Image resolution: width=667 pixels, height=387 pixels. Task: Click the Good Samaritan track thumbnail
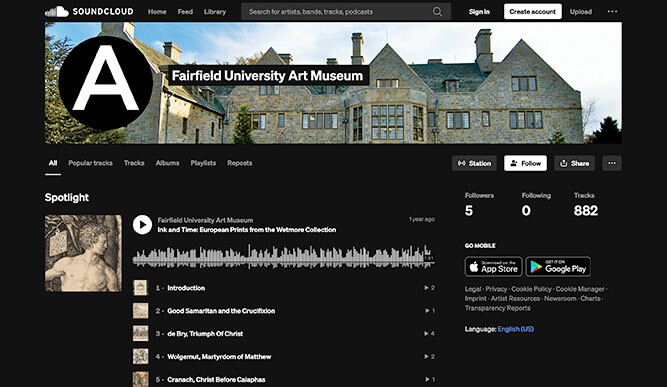pos(140,311)
